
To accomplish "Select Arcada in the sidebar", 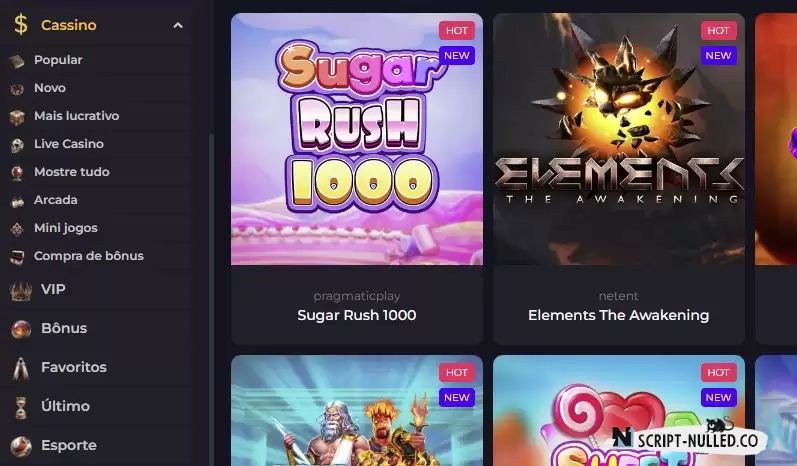I will coord(56,200).
